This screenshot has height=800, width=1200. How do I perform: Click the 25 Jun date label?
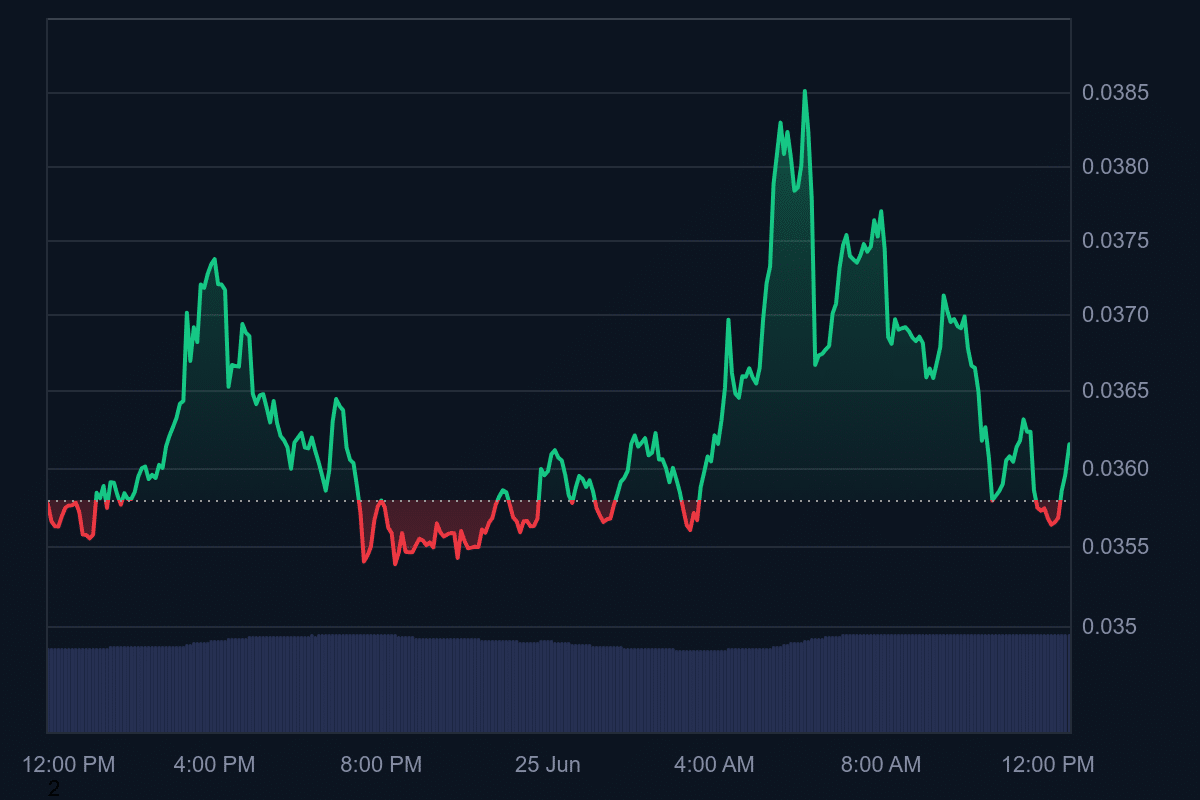click(x=547, y=765)
